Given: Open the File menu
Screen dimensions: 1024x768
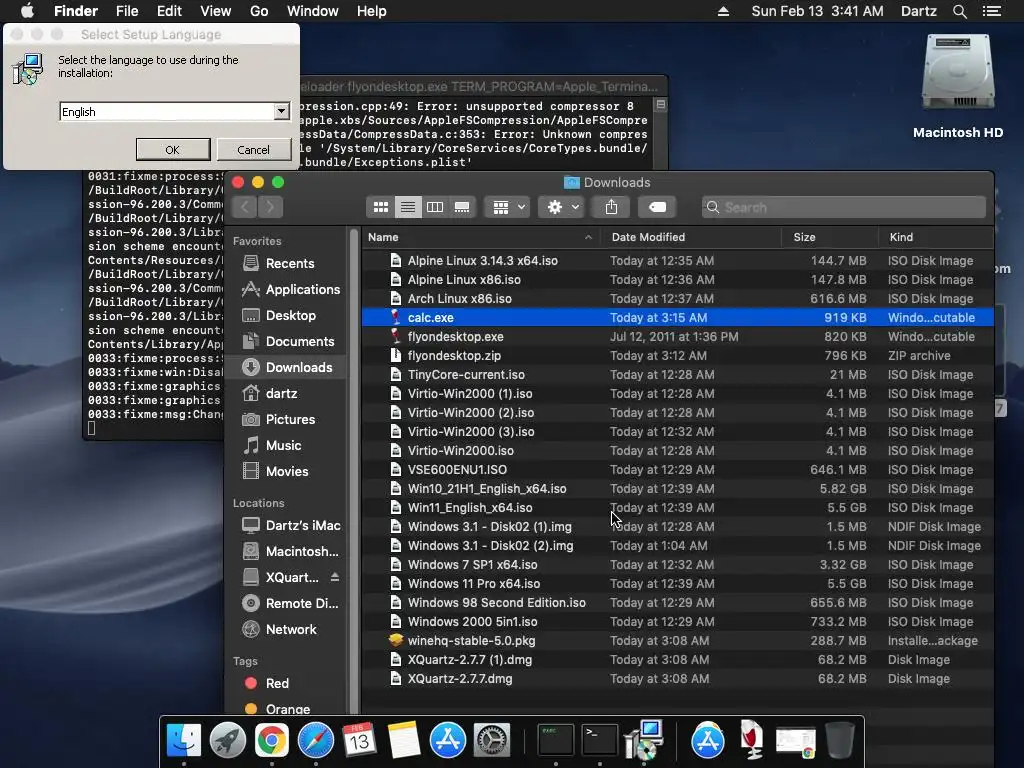Looking at the screenshot, I should click(x=127, y=11).
